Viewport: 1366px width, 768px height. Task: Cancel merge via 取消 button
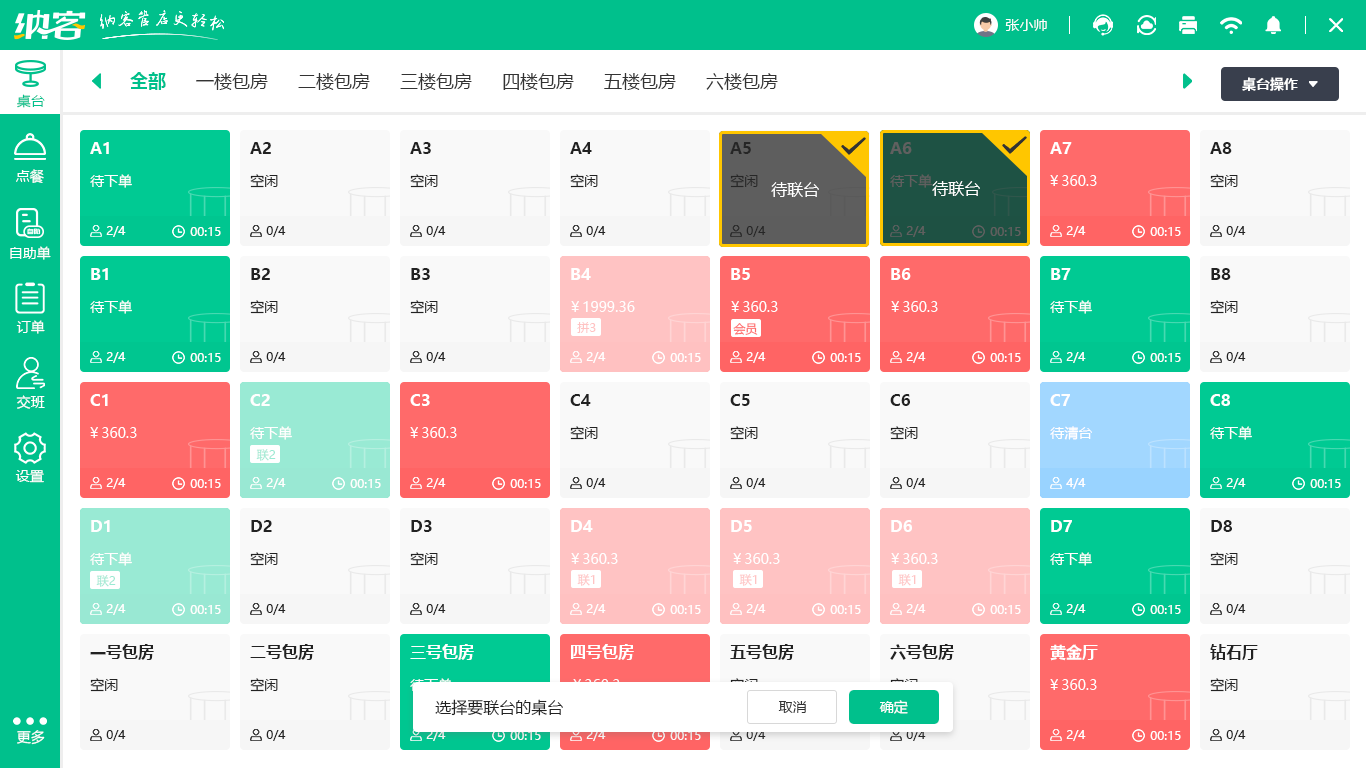[791, 707]
